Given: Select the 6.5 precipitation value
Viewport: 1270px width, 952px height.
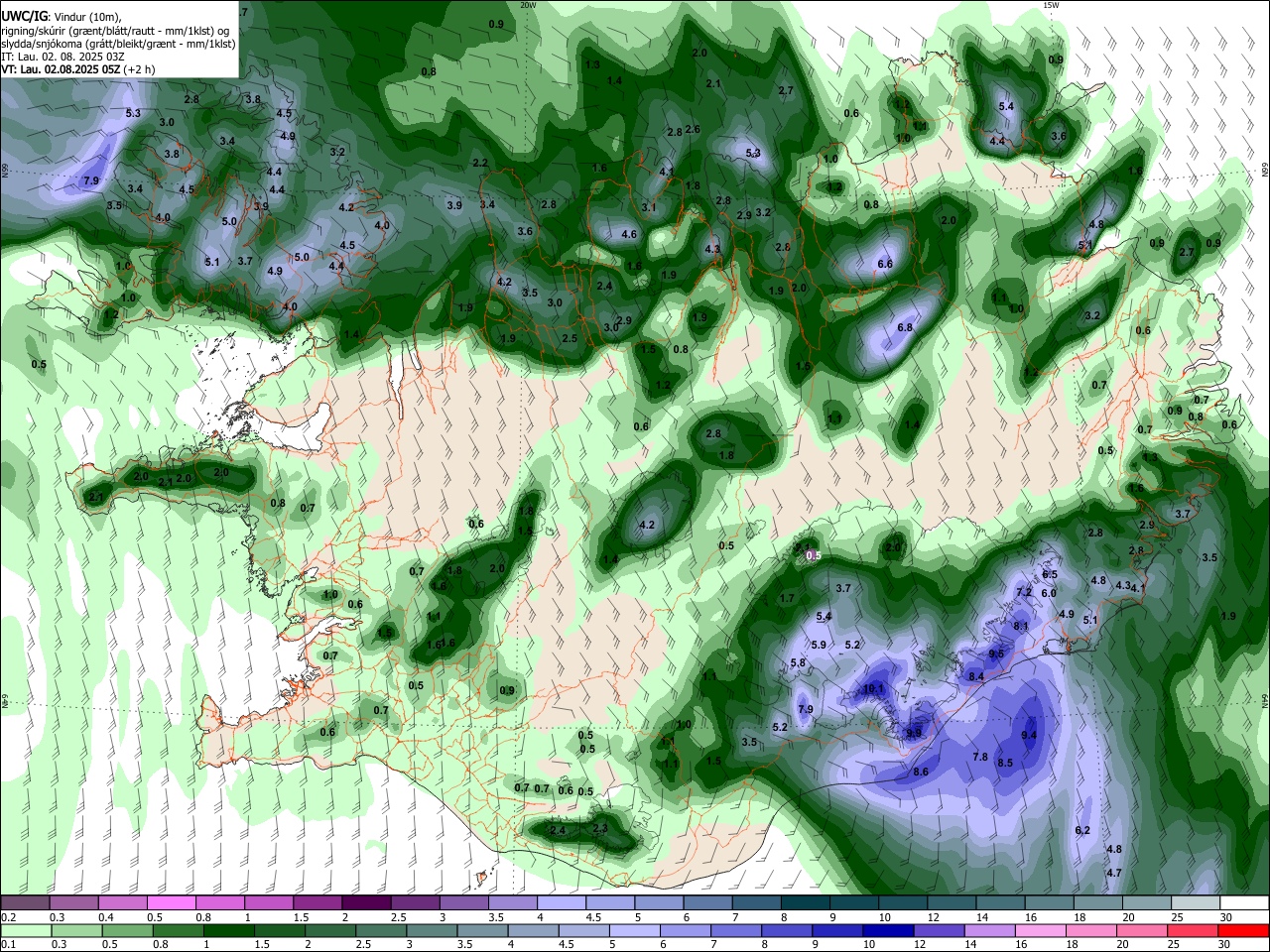Looking at the screenshot, I should (x=1050, y=574).
